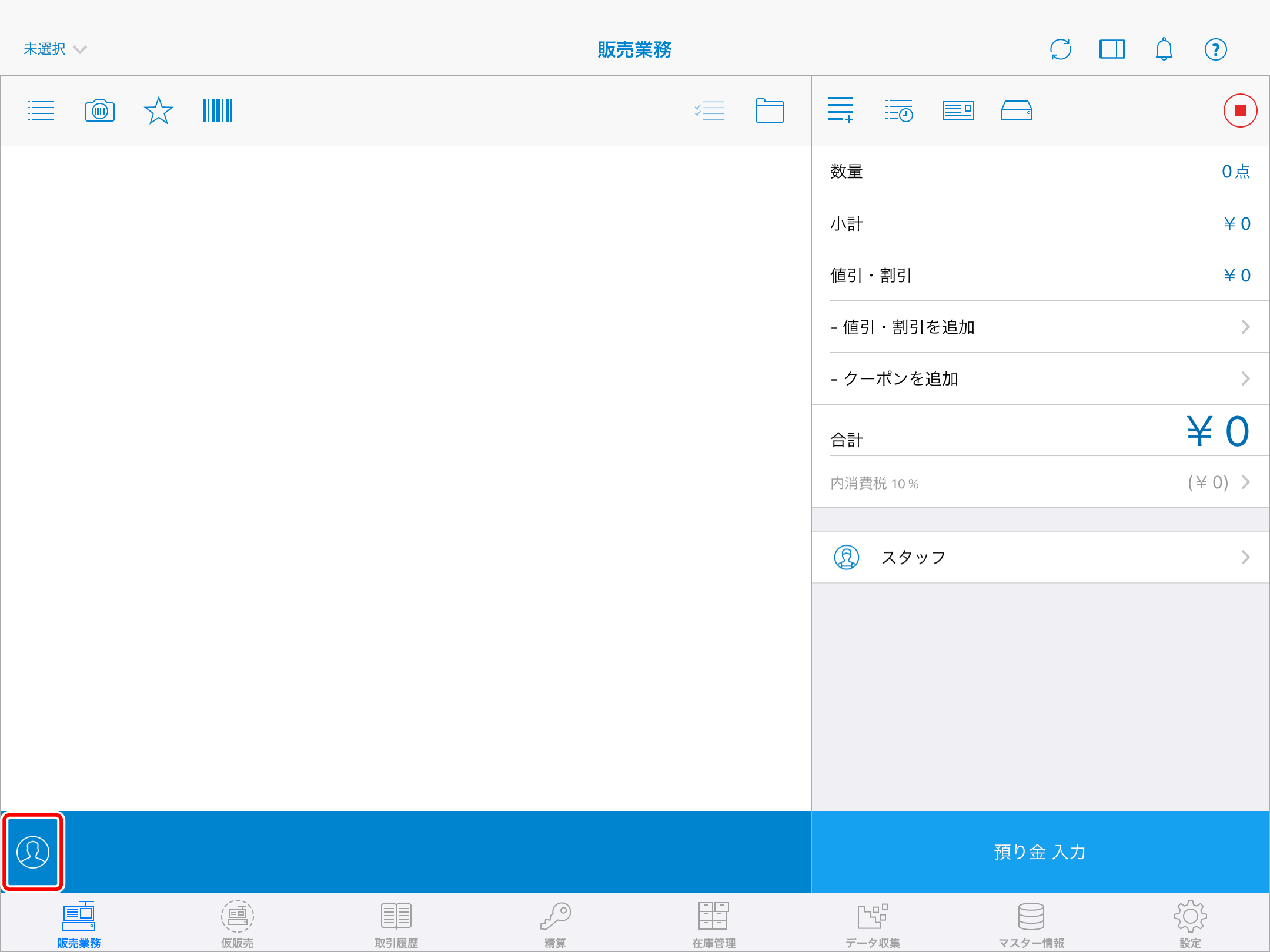This screenshot has width=1270, height=952.
Task: Open notifications bell
Action: coord(1164,49)
